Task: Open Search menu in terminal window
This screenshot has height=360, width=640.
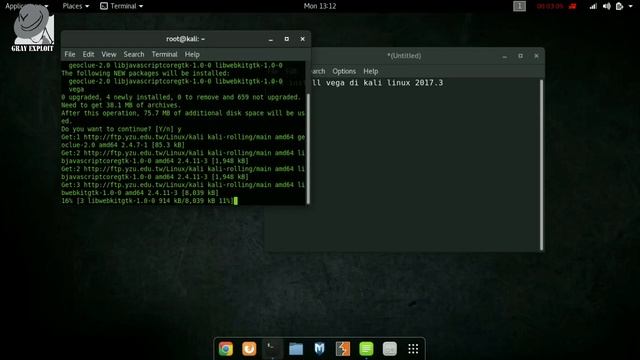Action: coord(134,54)
